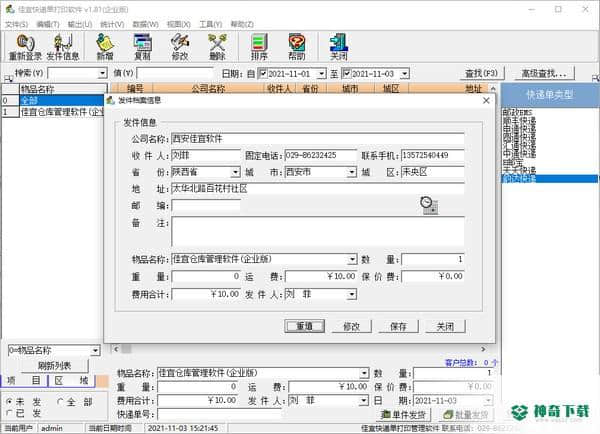This screenshot has width=600, height=434.
Task: Toggle the start date checkbox for 2021-11-01
Action: click(263, 73)
